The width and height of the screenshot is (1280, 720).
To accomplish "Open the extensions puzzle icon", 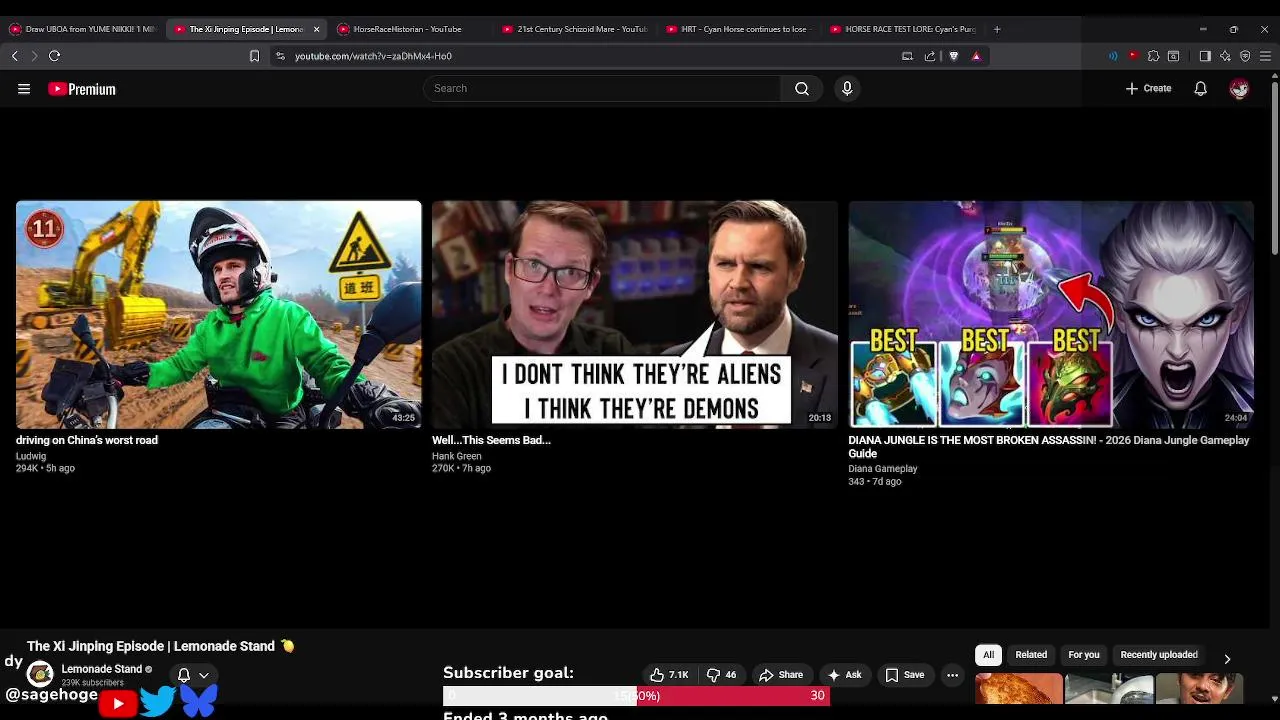I will point(1153,56).
